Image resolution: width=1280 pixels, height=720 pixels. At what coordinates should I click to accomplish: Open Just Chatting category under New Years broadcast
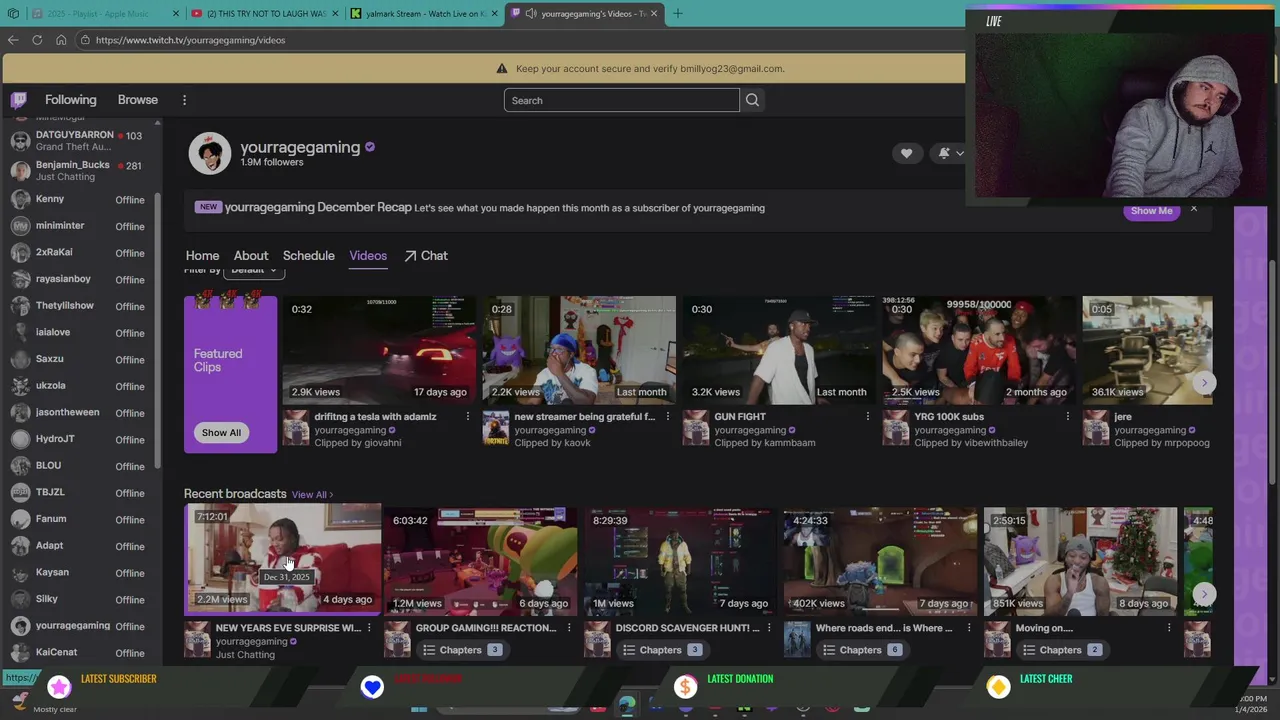[x=245, y=655]
